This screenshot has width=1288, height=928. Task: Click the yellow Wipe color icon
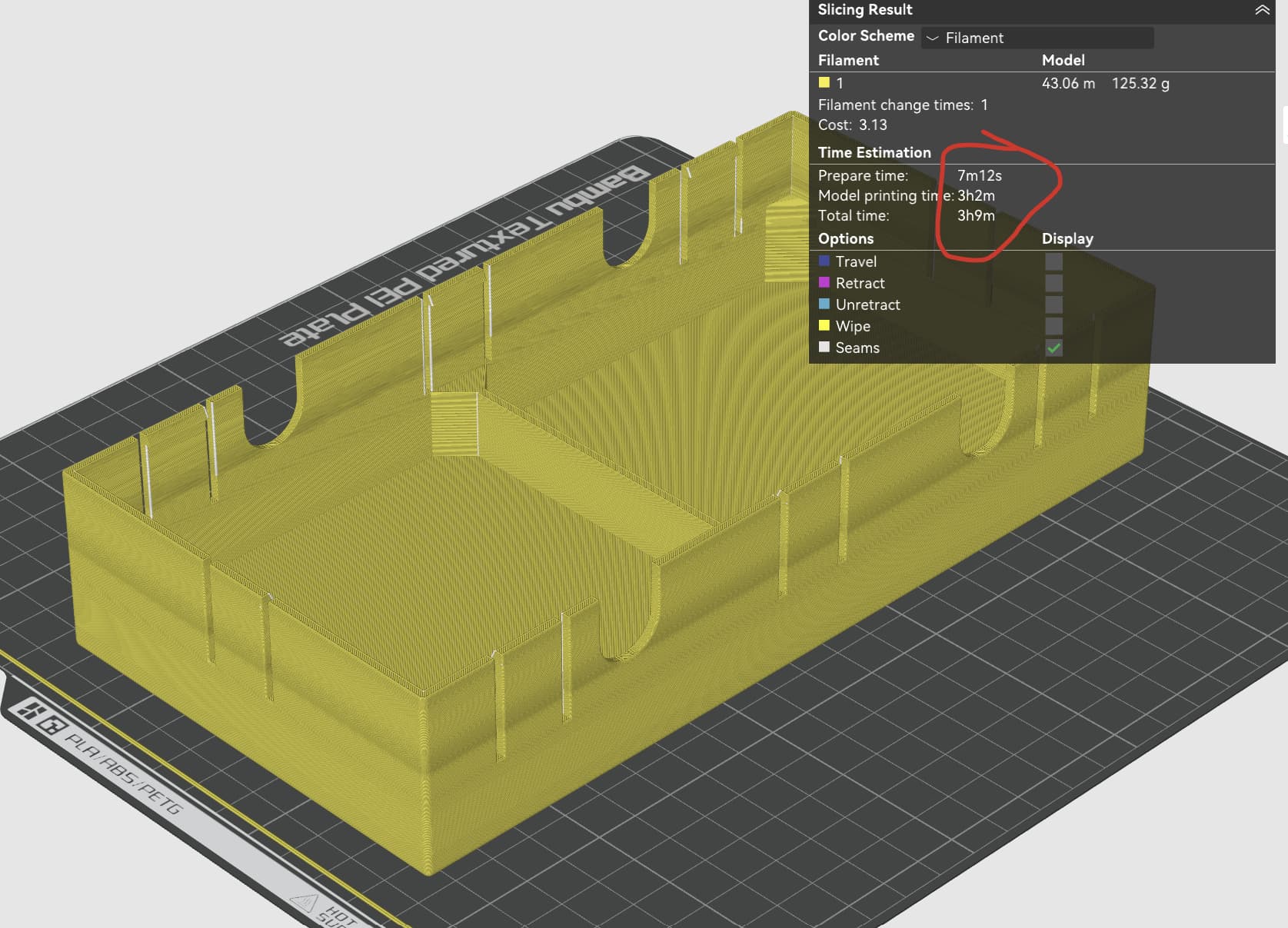[824, 326]
